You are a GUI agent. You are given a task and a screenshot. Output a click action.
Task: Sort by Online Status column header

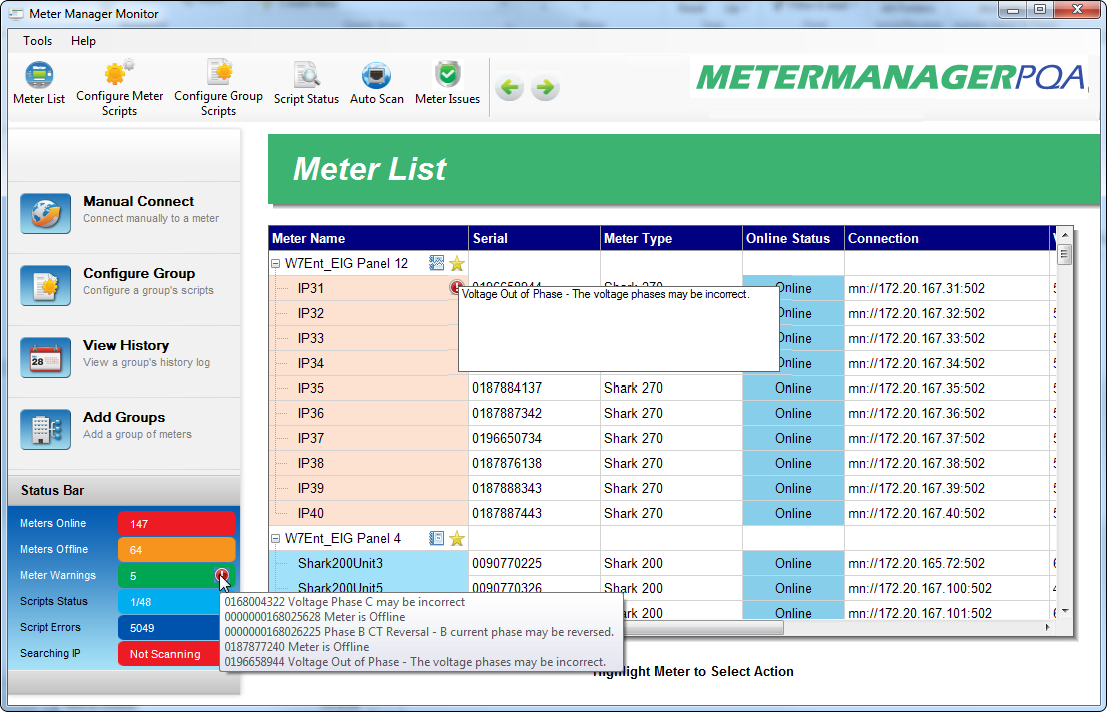pyautogui.click(x=794, y=239)
